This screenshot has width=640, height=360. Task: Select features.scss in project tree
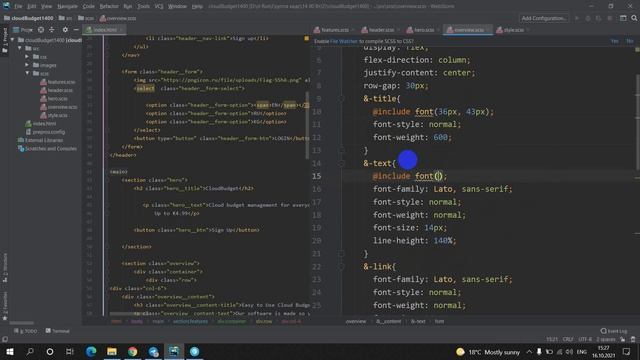(58, 82)
